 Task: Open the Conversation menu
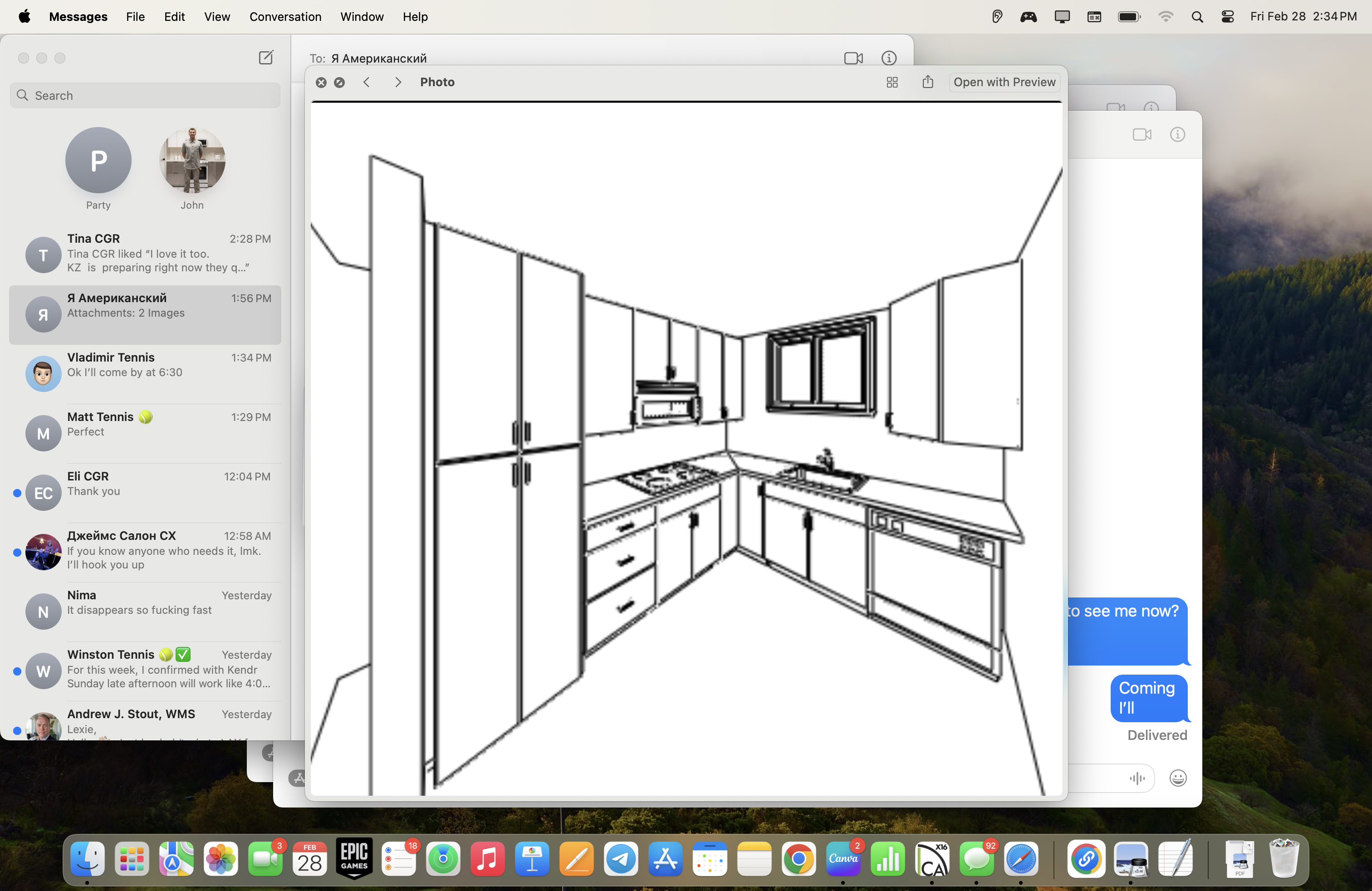click(285, 17)
